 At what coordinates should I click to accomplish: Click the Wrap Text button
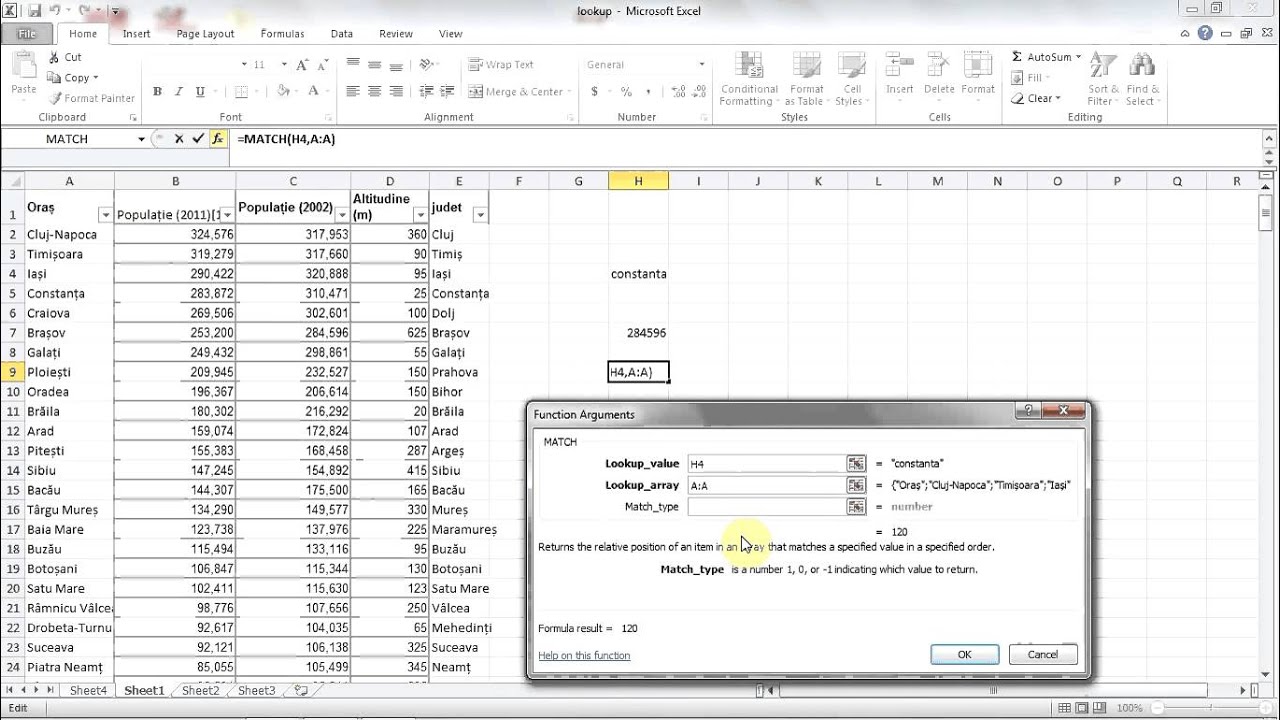(501, 64)
